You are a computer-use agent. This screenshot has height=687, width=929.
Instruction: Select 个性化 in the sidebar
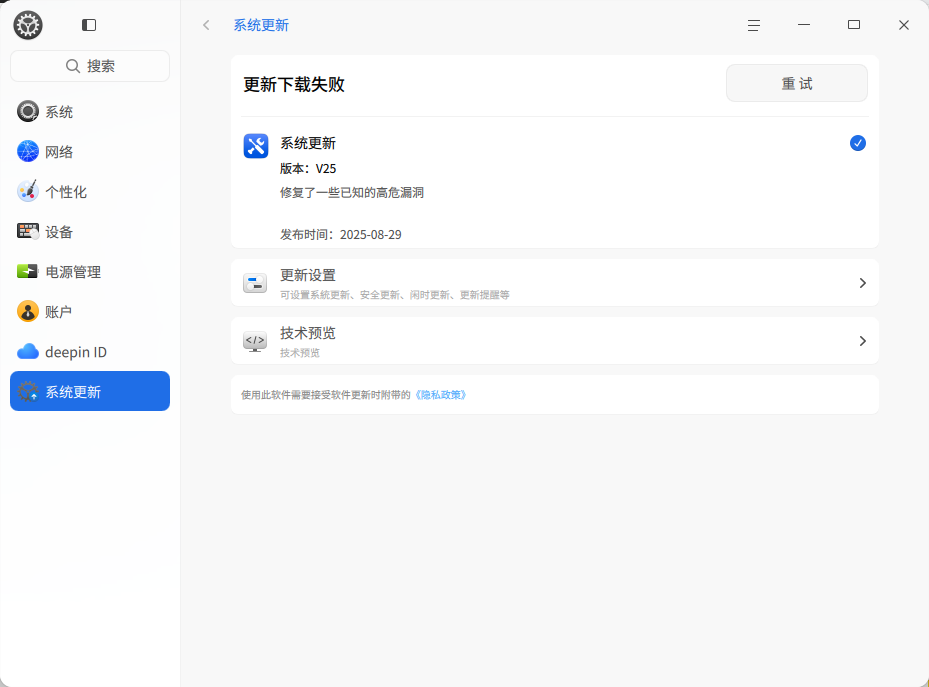[90, 191]
